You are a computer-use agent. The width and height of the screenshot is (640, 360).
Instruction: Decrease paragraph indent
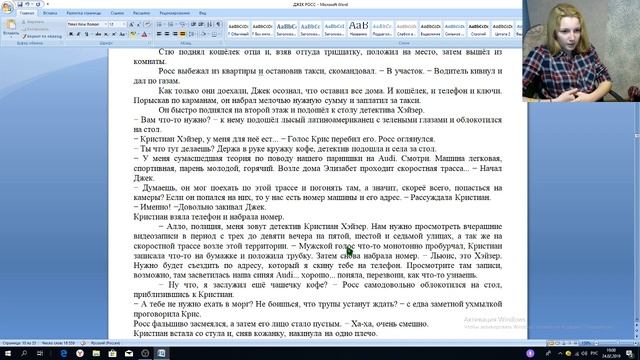pos(193,24)
